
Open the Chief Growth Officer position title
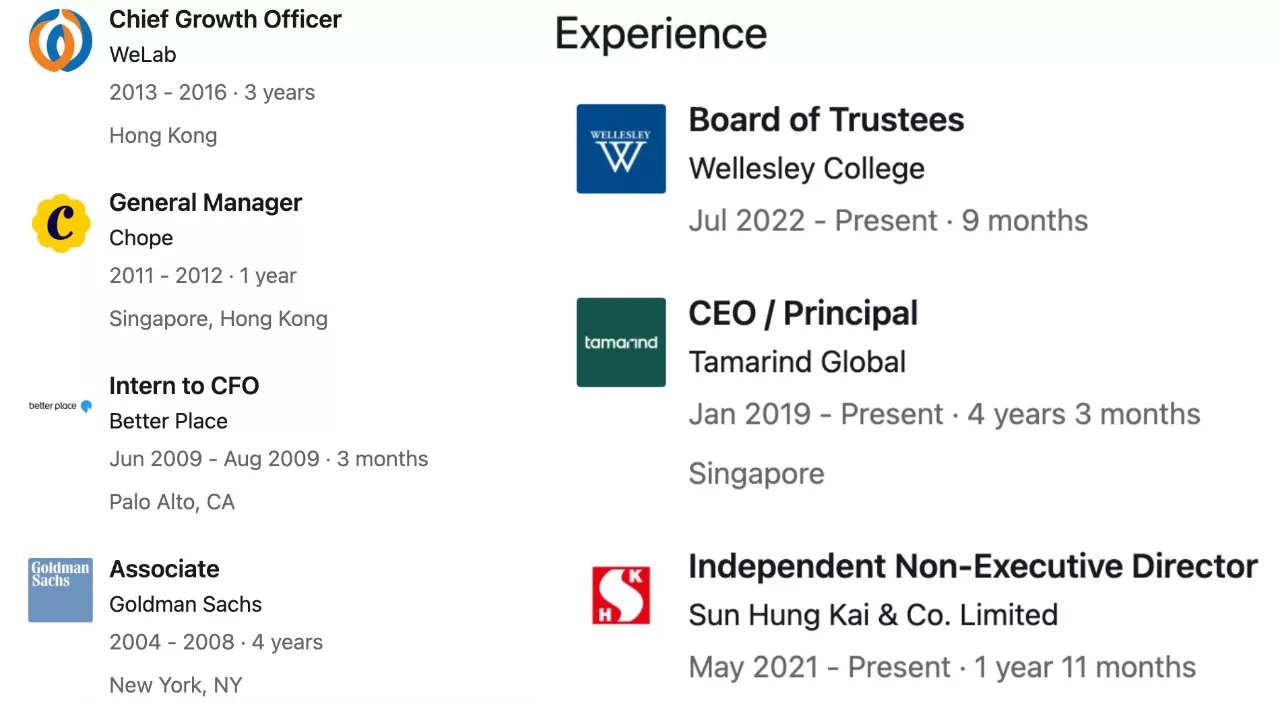click(225, 19)
